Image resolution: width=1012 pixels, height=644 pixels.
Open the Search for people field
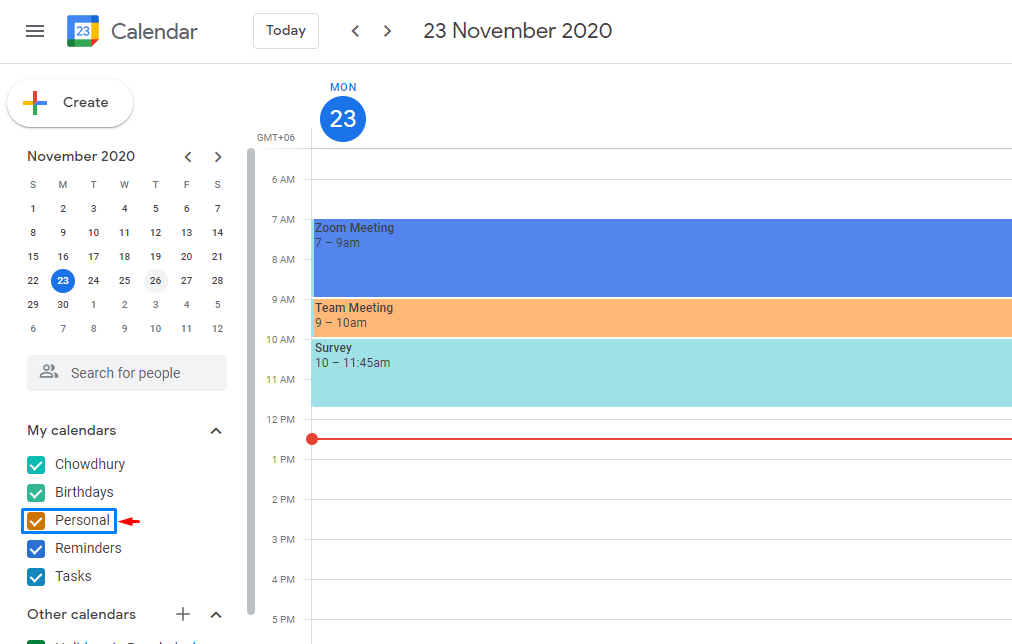point(126,372)
